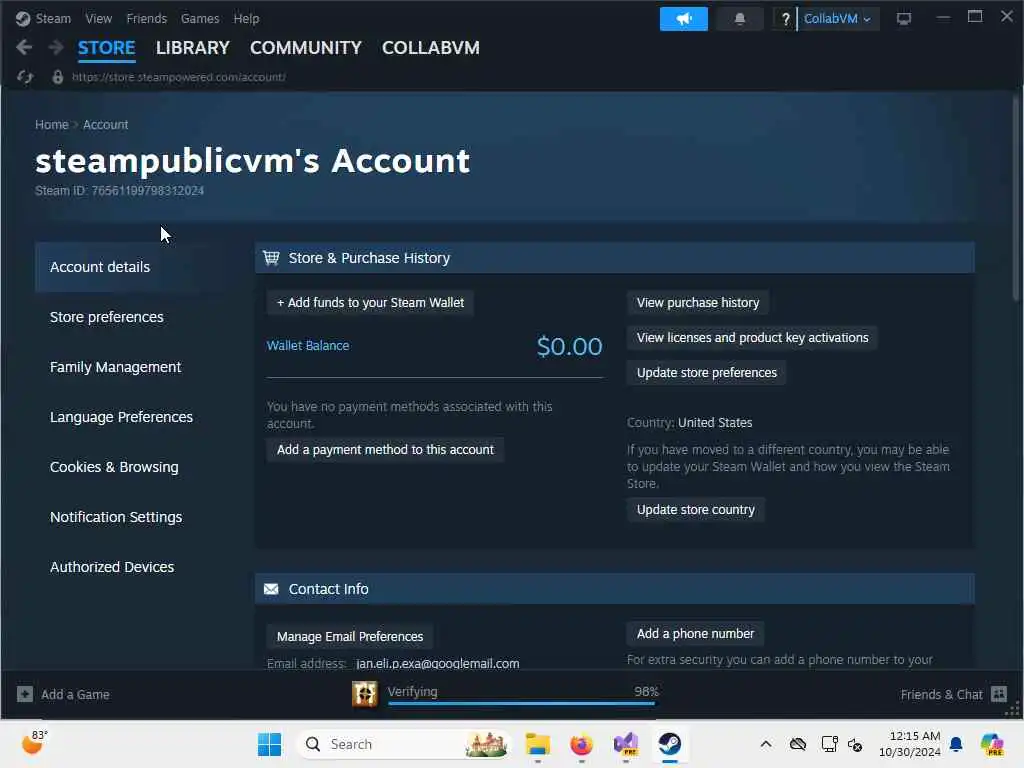Screen dimensions: 1024x768
Task: Click View purchase history button
Action: tap(697, 302)
